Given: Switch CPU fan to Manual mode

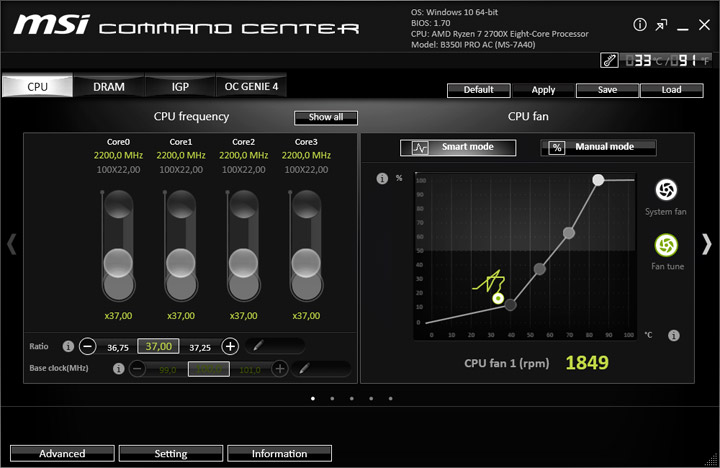Looking at the screenshot, I should (x=598, y=147).
